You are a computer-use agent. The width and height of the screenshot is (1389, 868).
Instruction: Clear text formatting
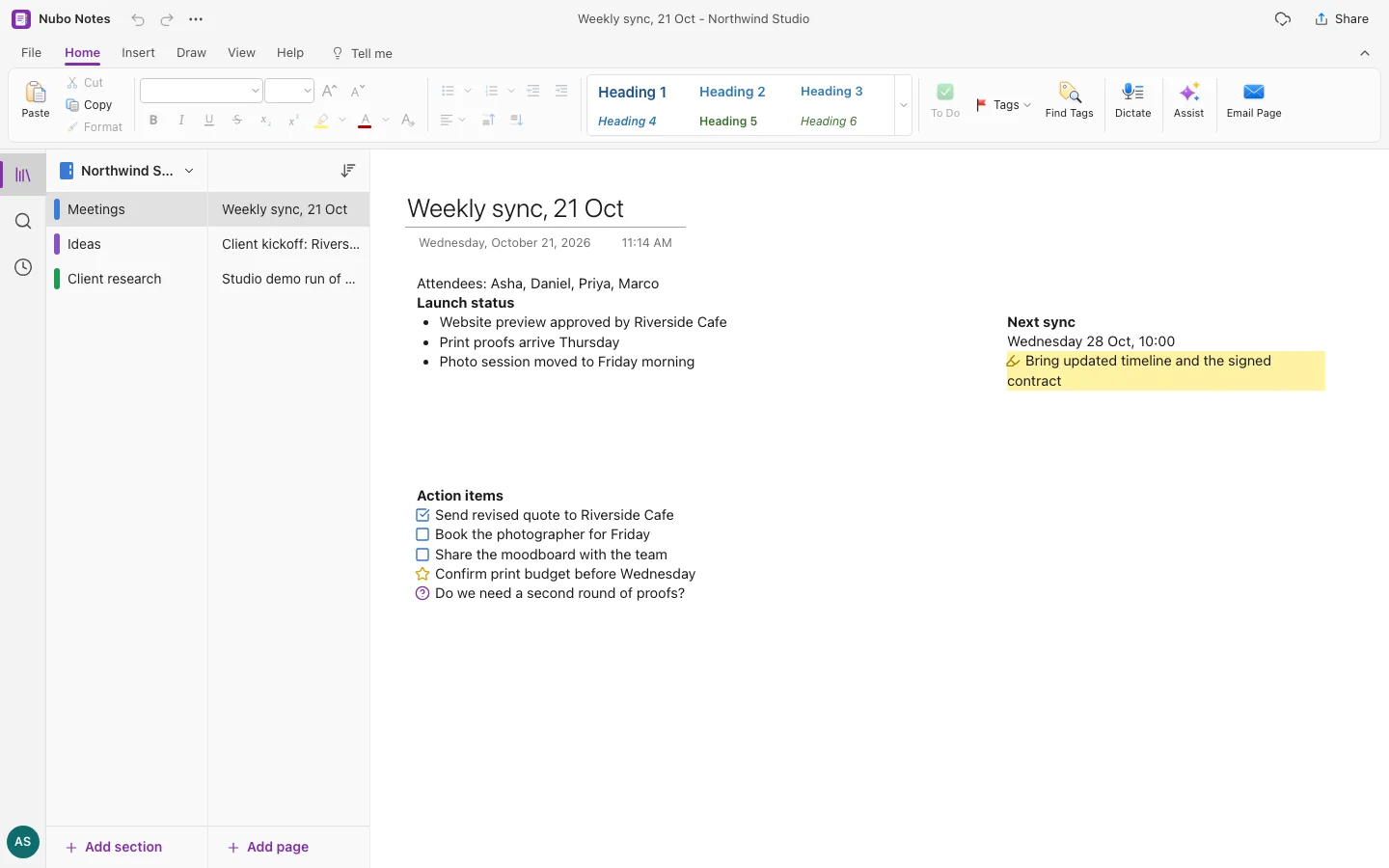[408, 121]
